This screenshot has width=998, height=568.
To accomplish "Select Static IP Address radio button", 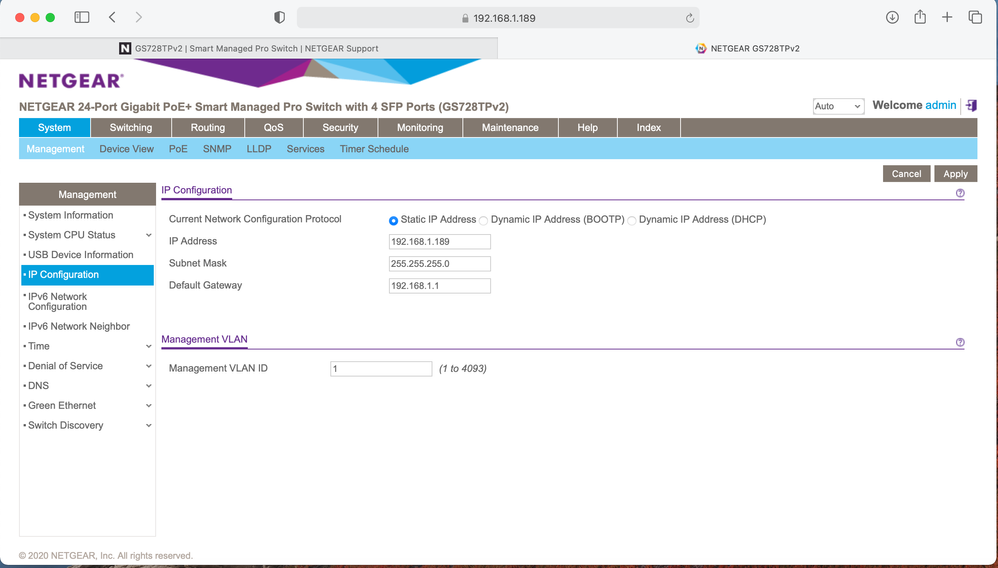I will pyautogui.click(x=393, y=220).
